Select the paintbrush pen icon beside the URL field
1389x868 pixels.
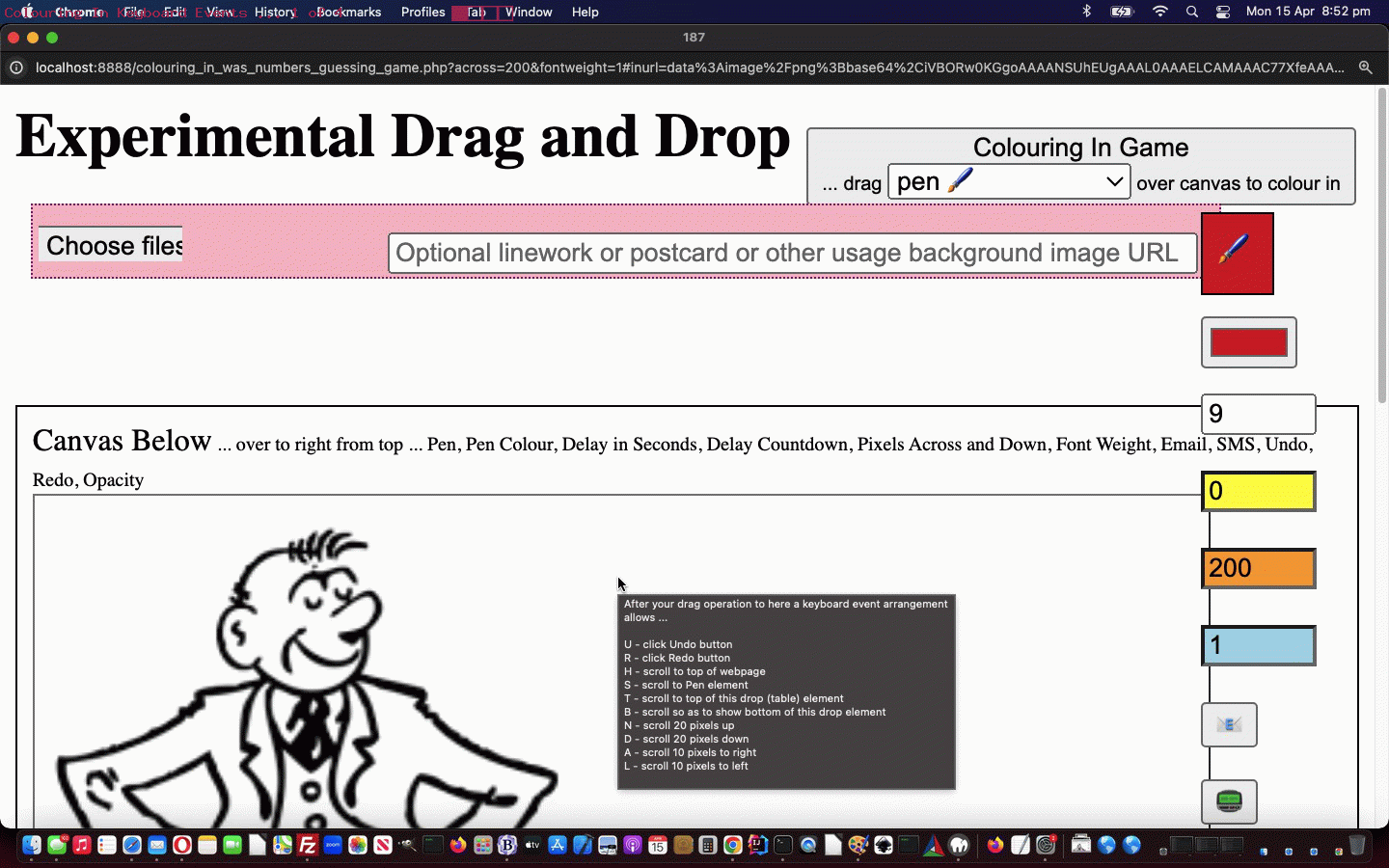1238,254
